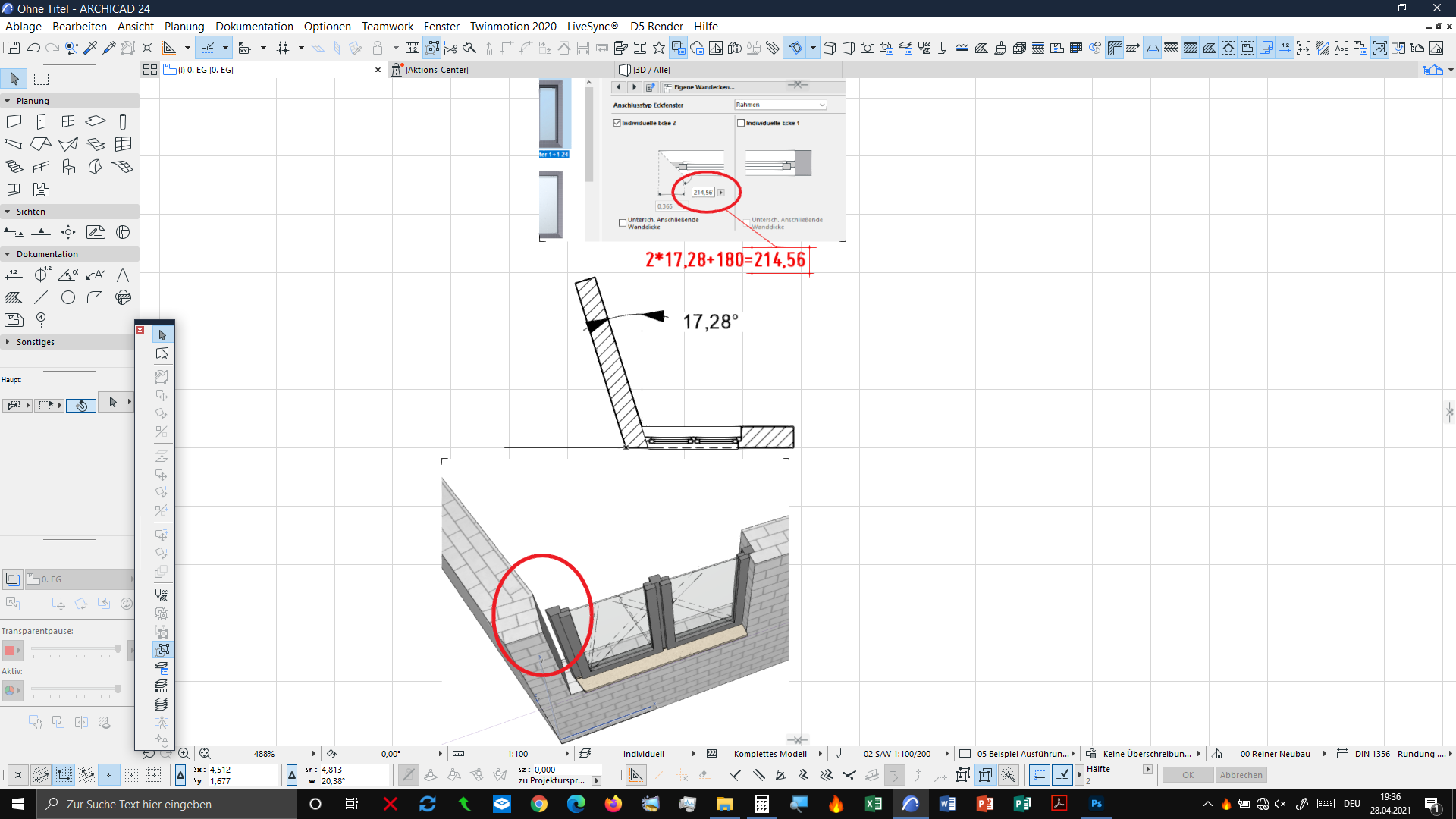1456x819 pixels.
Task: Select the Fill hatch tool
Action: (x=14, y=298)
